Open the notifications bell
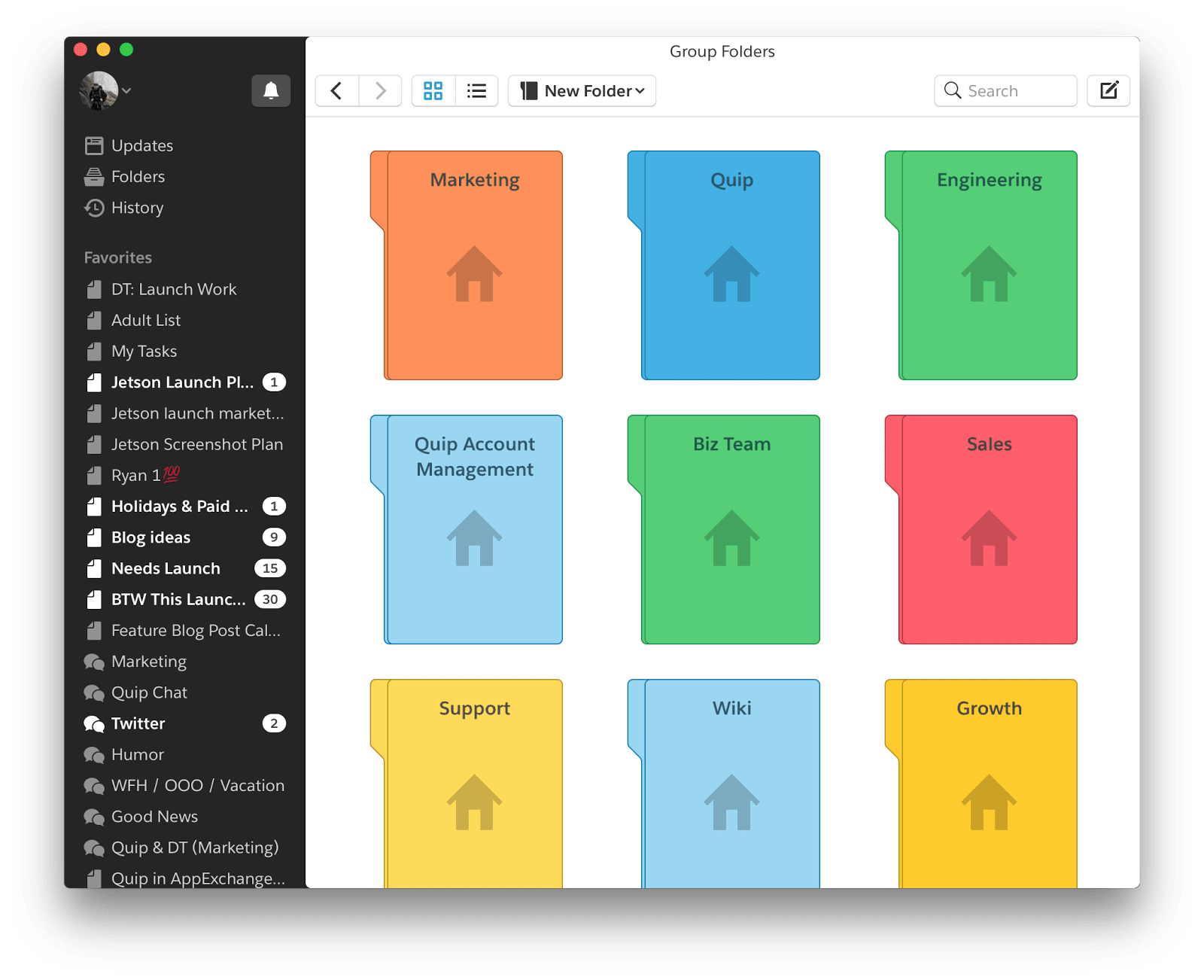1204x980 pixels. 271,91
